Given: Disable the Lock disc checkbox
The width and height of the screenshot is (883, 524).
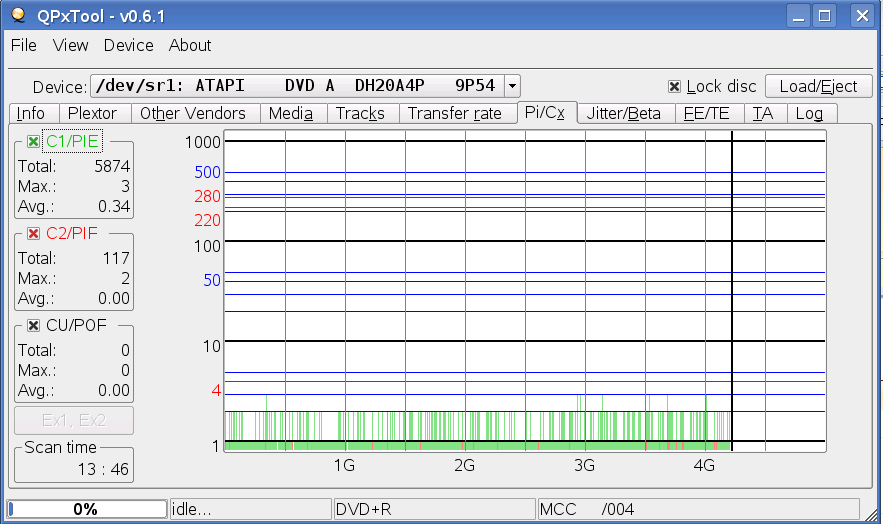Looking at the screenshot, I should click(x=675, y=86).
